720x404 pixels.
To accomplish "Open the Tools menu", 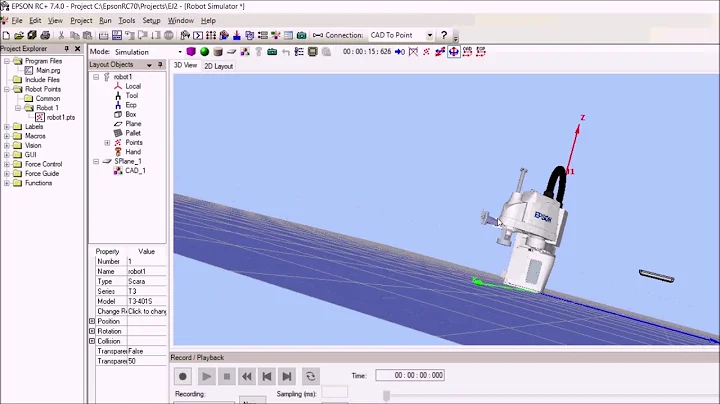I will [127, 21].
